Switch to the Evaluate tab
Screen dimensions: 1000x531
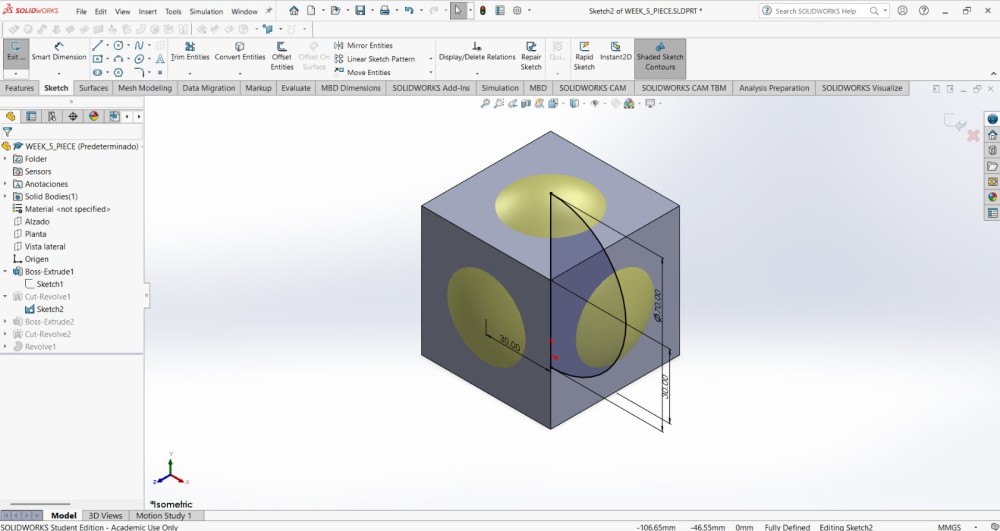click(x=296, y=88)
